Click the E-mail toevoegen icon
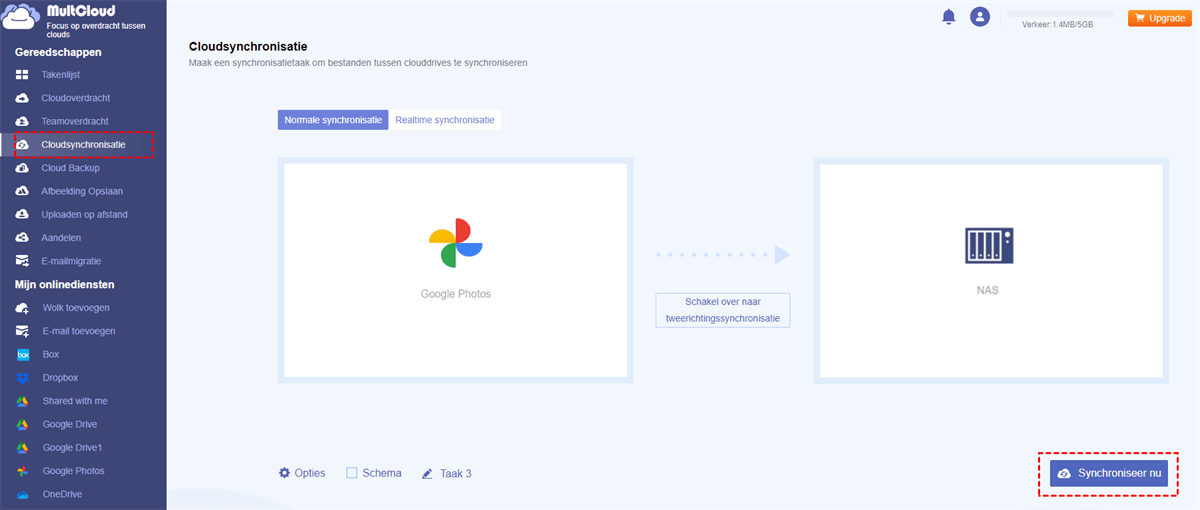Viewport: 1200px width, 510px height. (23, 331)
